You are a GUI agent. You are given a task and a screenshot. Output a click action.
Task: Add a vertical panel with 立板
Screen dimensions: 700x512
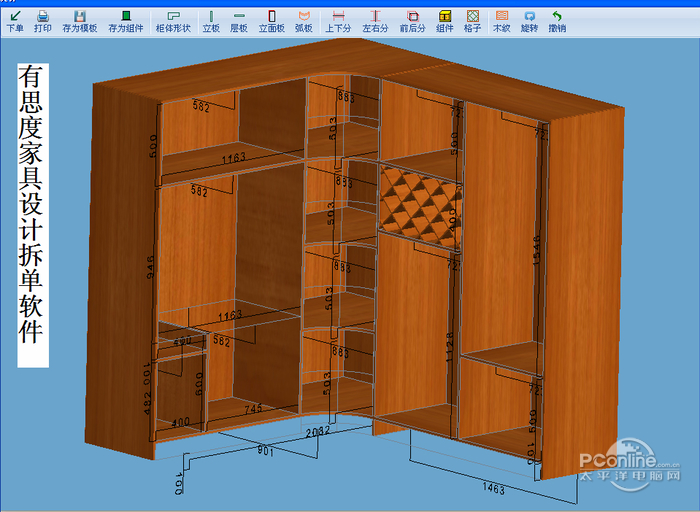pyautogui.click(x=211, y=21)
